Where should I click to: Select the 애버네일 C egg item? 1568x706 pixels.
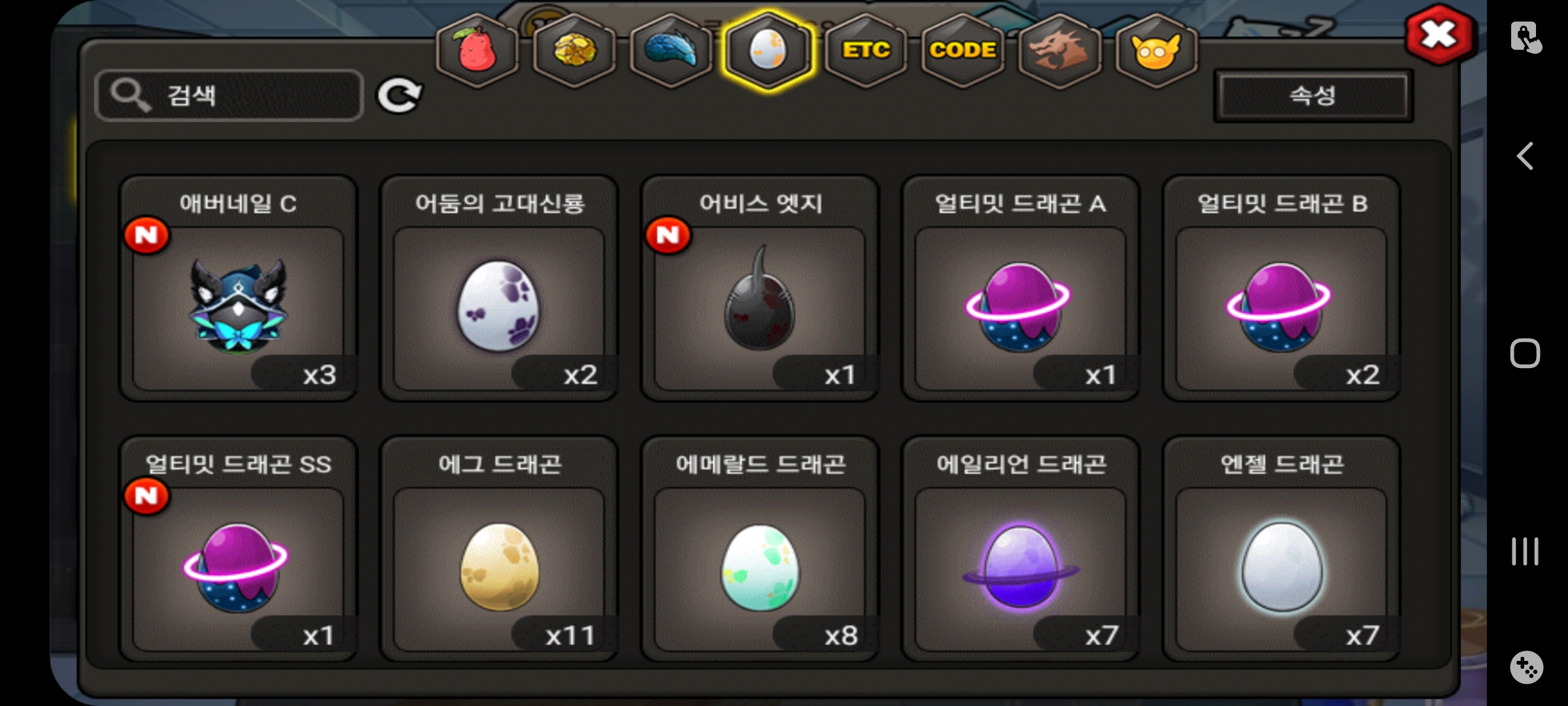point(238,288)
